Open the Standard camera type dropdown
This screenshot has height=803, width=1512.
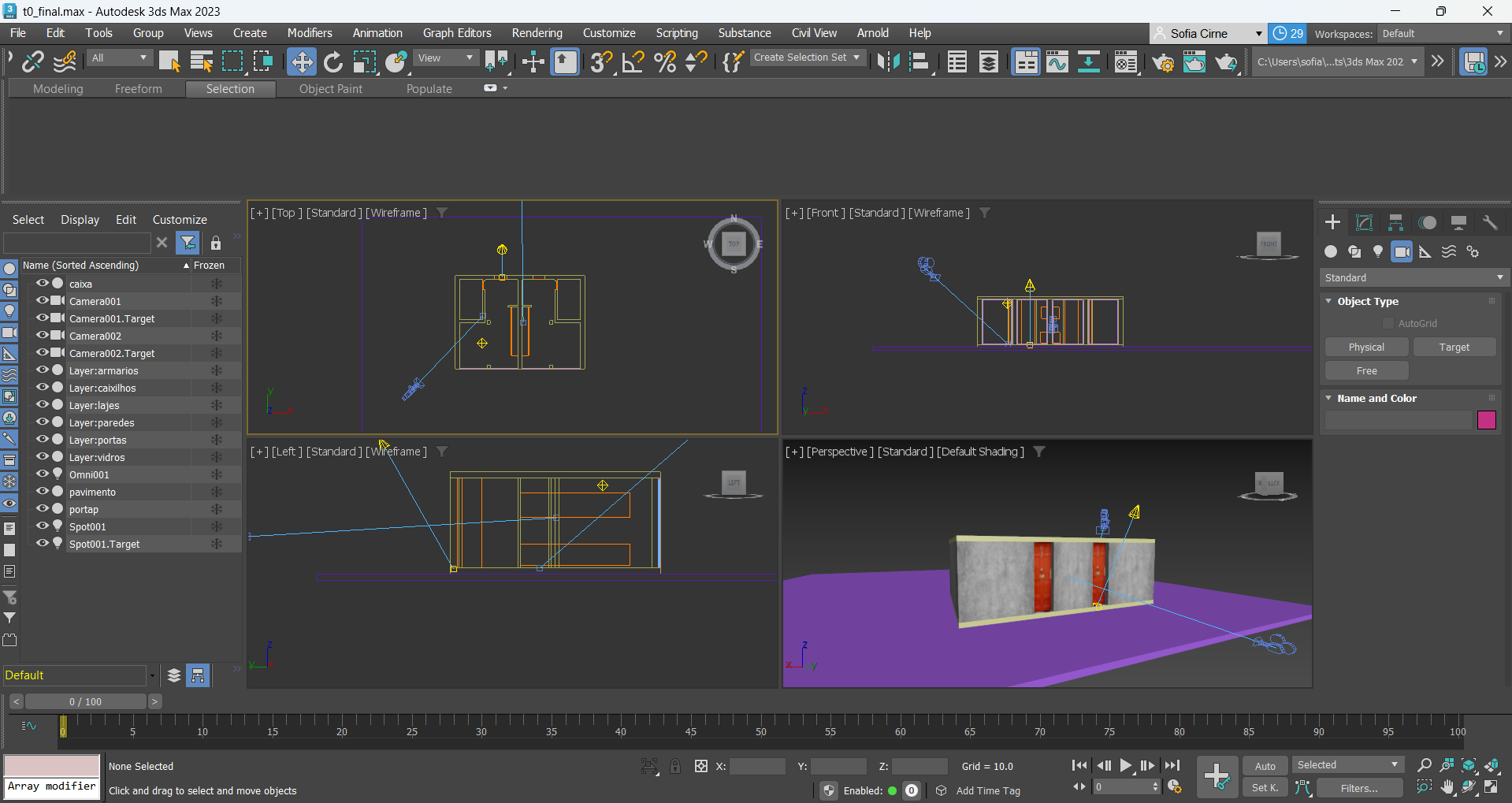point(1414,277)
